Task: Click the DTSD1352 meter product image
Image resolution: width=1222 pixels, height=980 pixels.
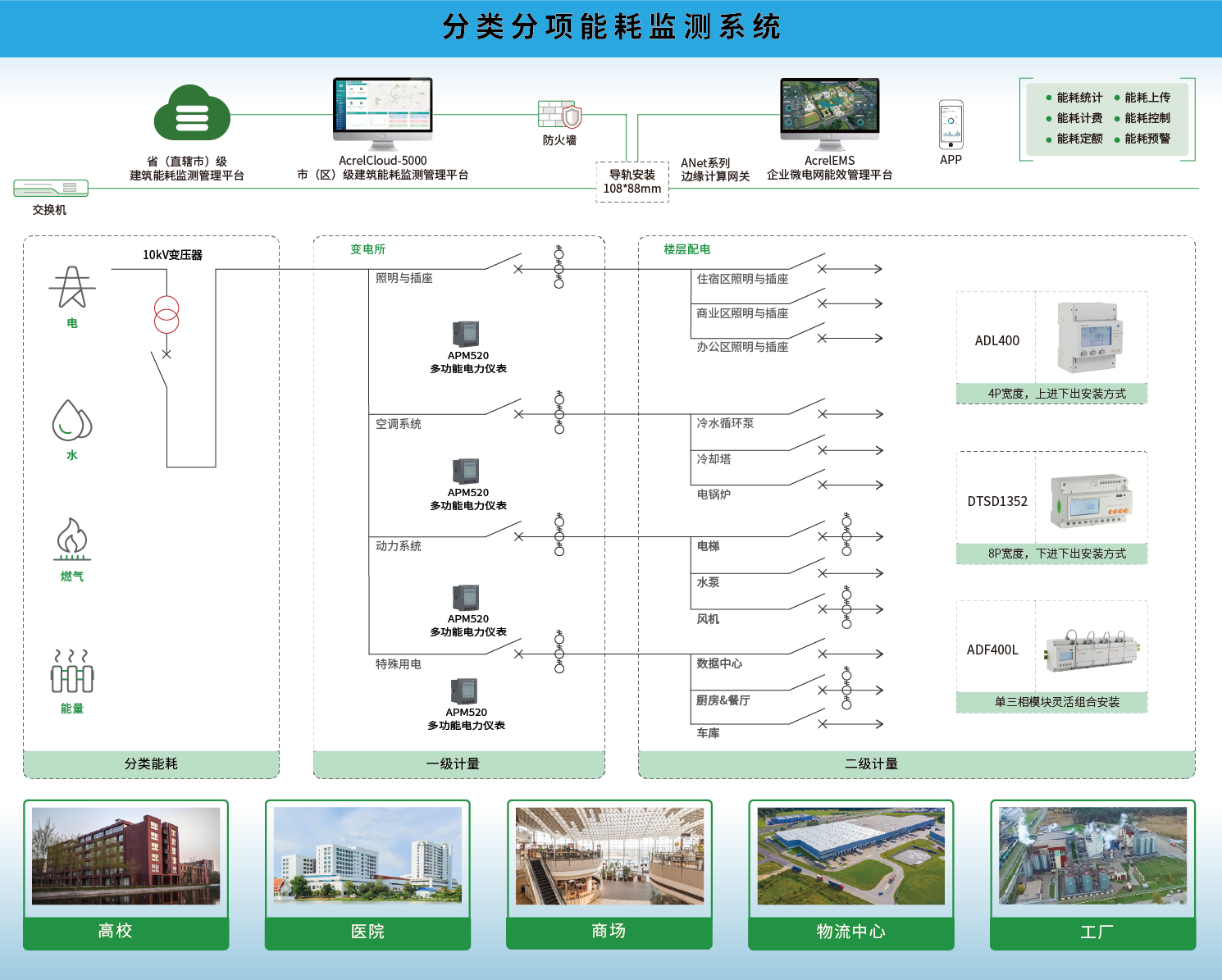Action: pos(1092,500)
